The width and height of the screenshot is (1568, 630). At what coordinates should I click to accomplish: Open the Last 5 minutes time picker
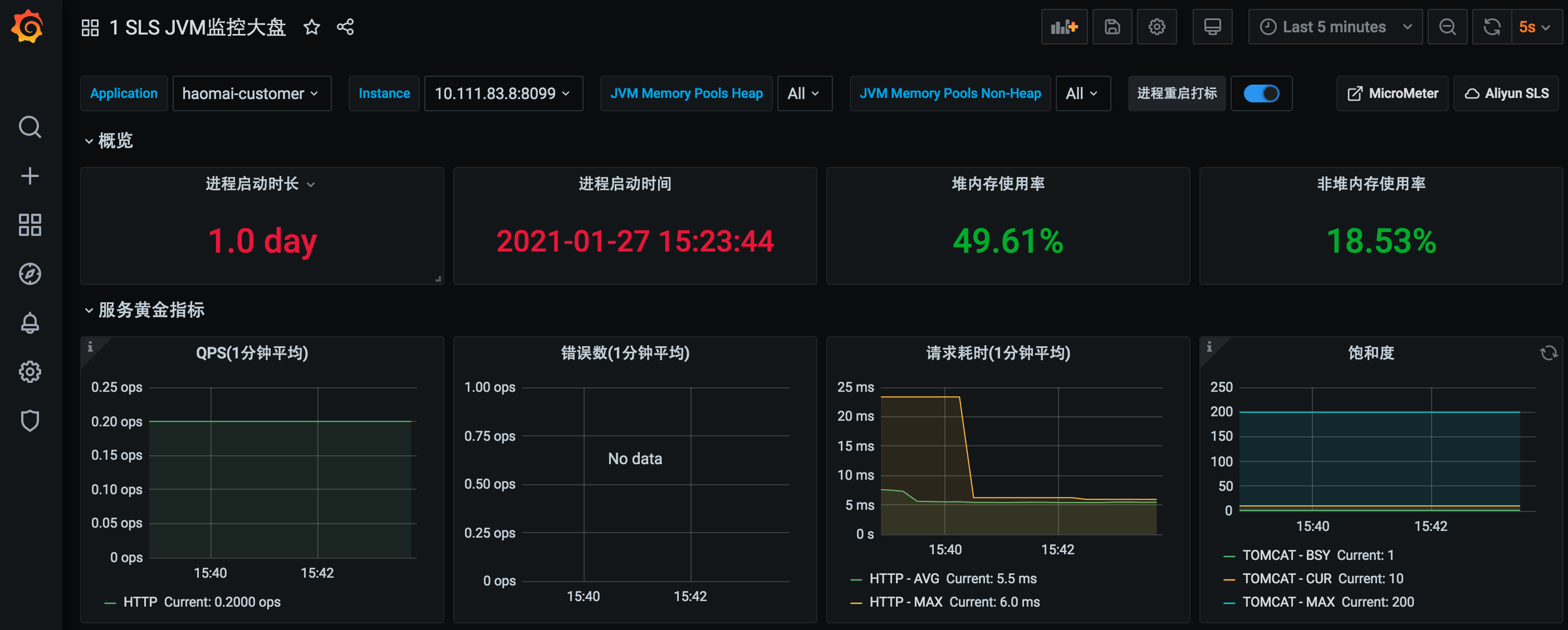[x=1335, y=27]
